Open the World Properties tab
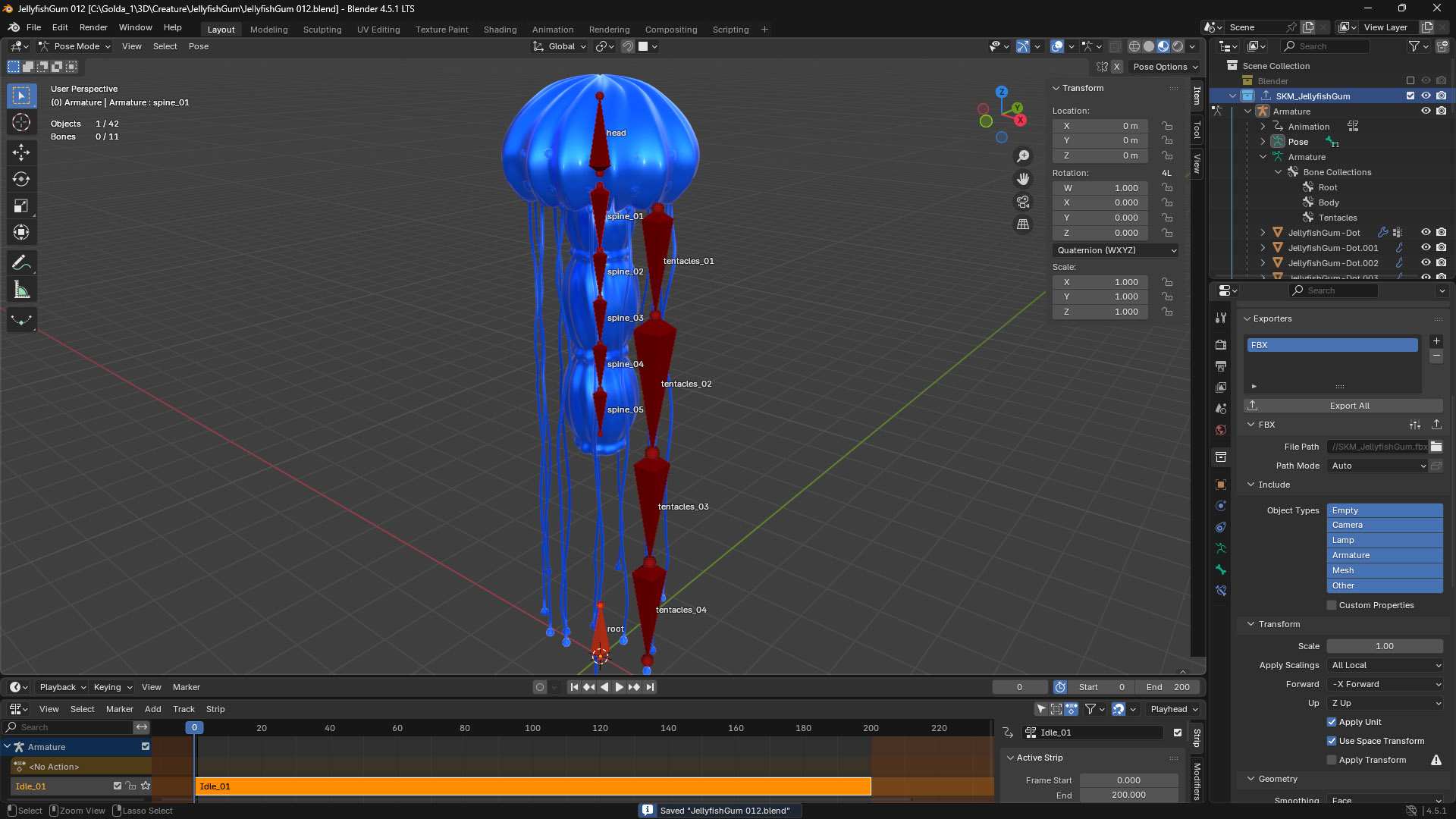The height and width of the screenshot is (819, 1456). [x=1221, y=430]
